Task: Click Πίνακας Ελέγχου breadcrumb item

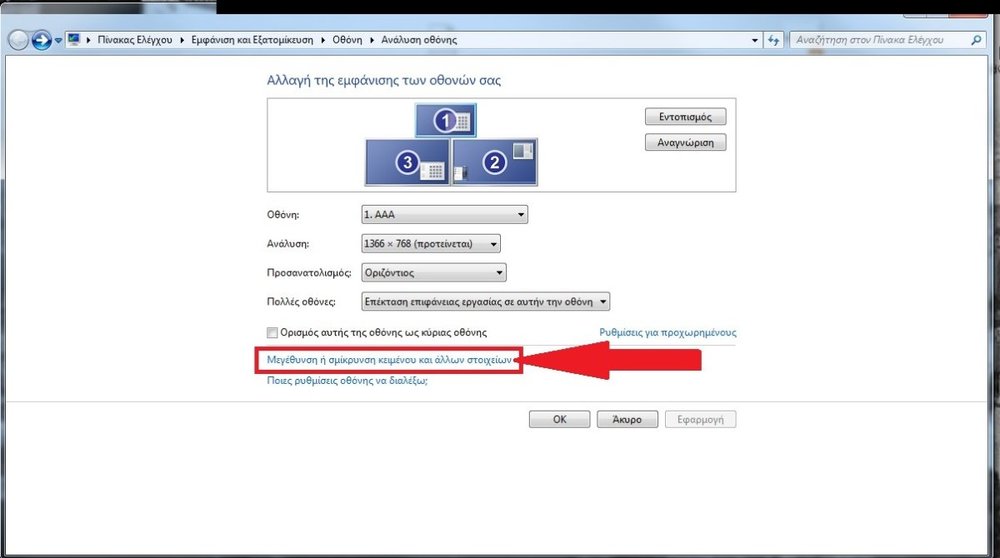Action: click(x=138, y=40)
